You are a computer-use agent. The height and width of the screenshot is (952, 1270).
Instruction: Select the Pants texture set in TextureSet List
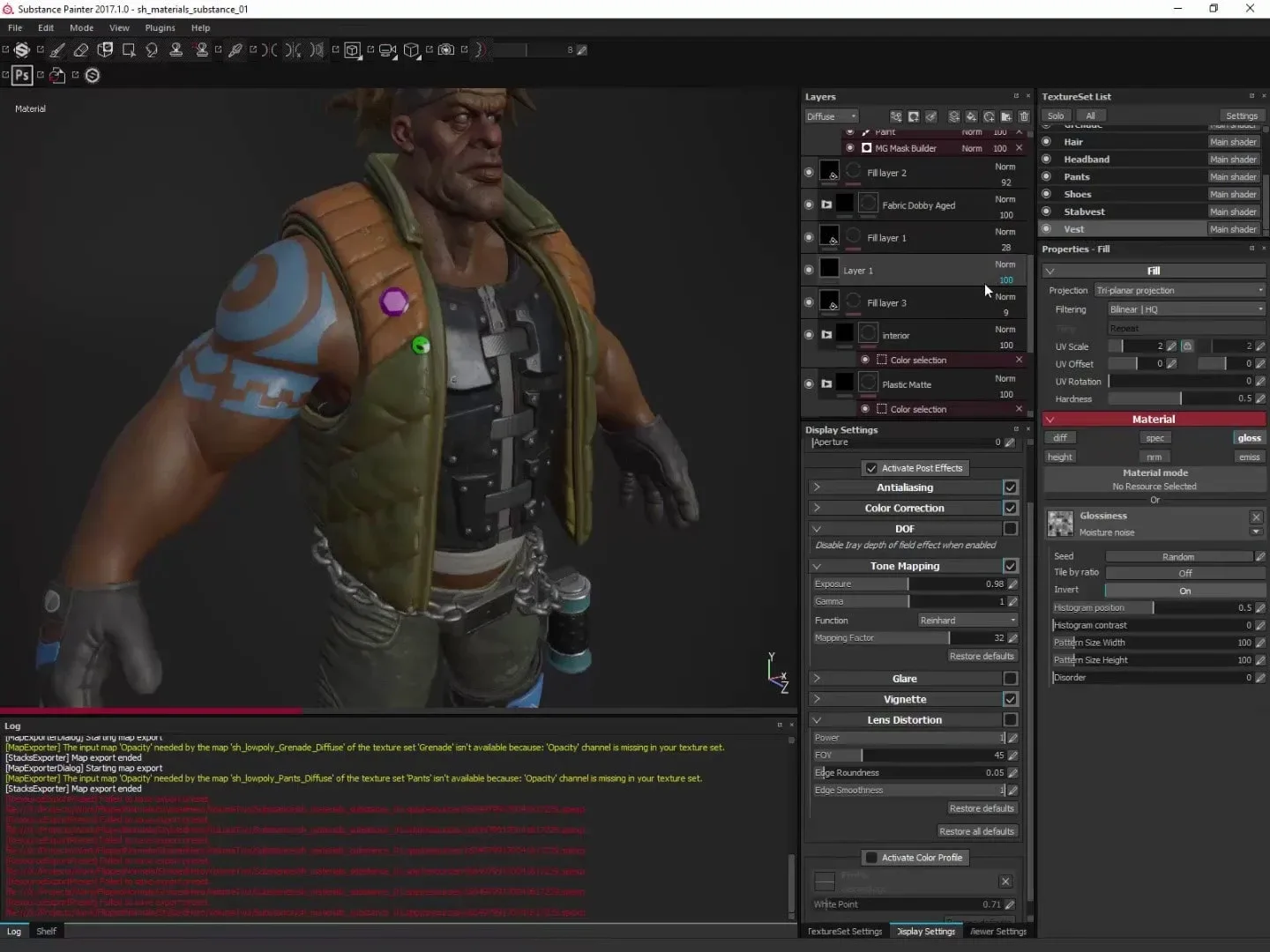[1078, 176]
